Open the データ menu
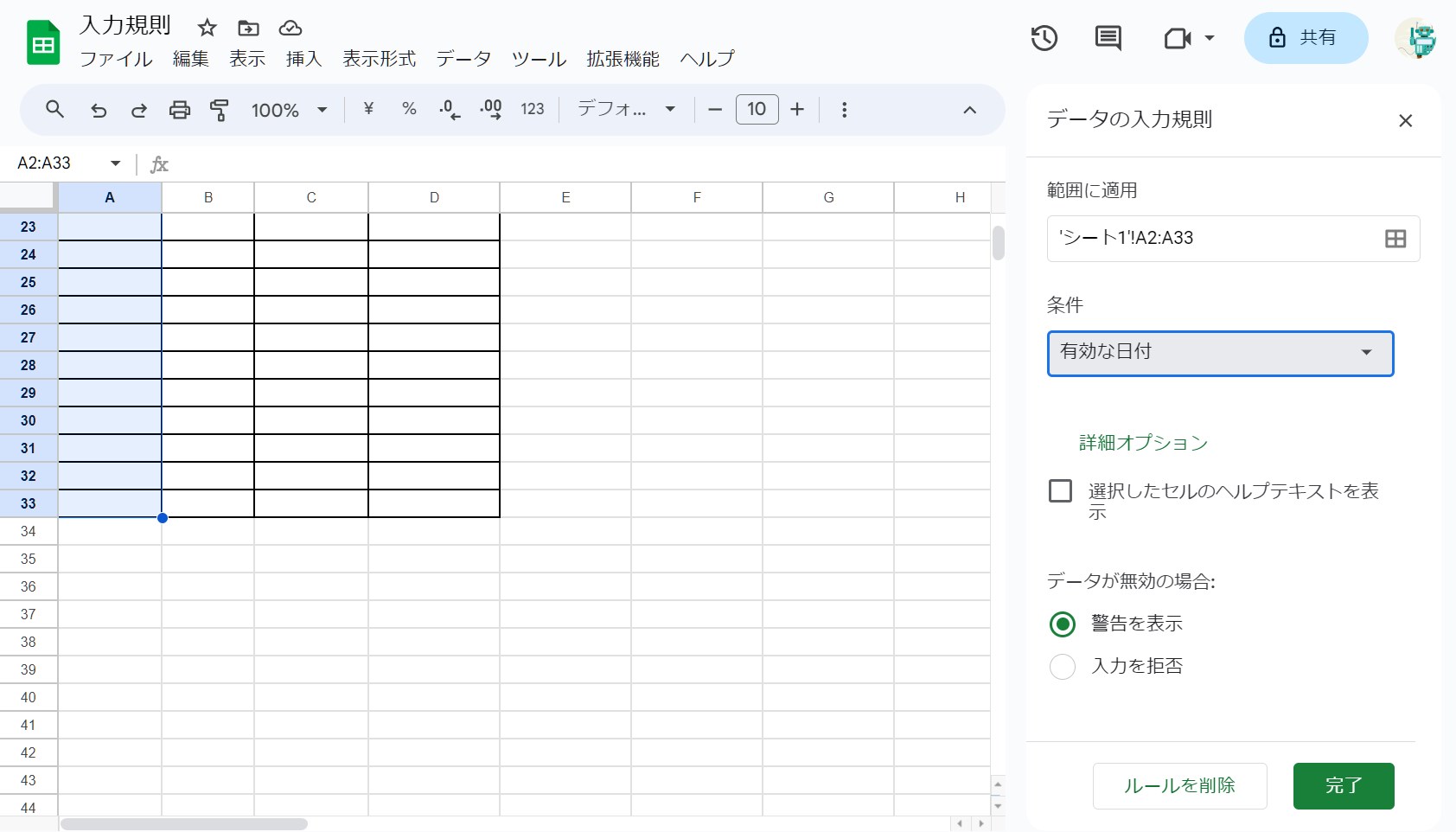 [x=463, y=59]
